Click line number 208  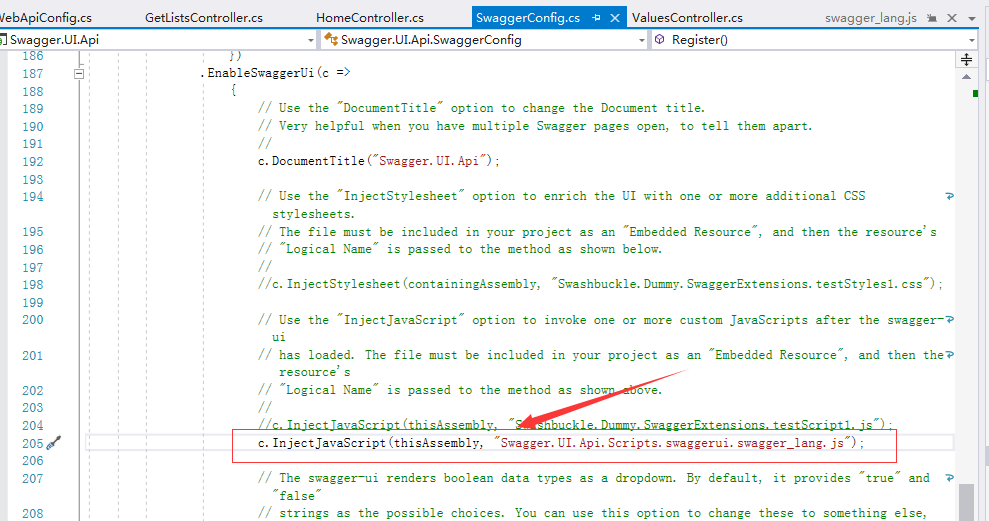pos(33,514)
